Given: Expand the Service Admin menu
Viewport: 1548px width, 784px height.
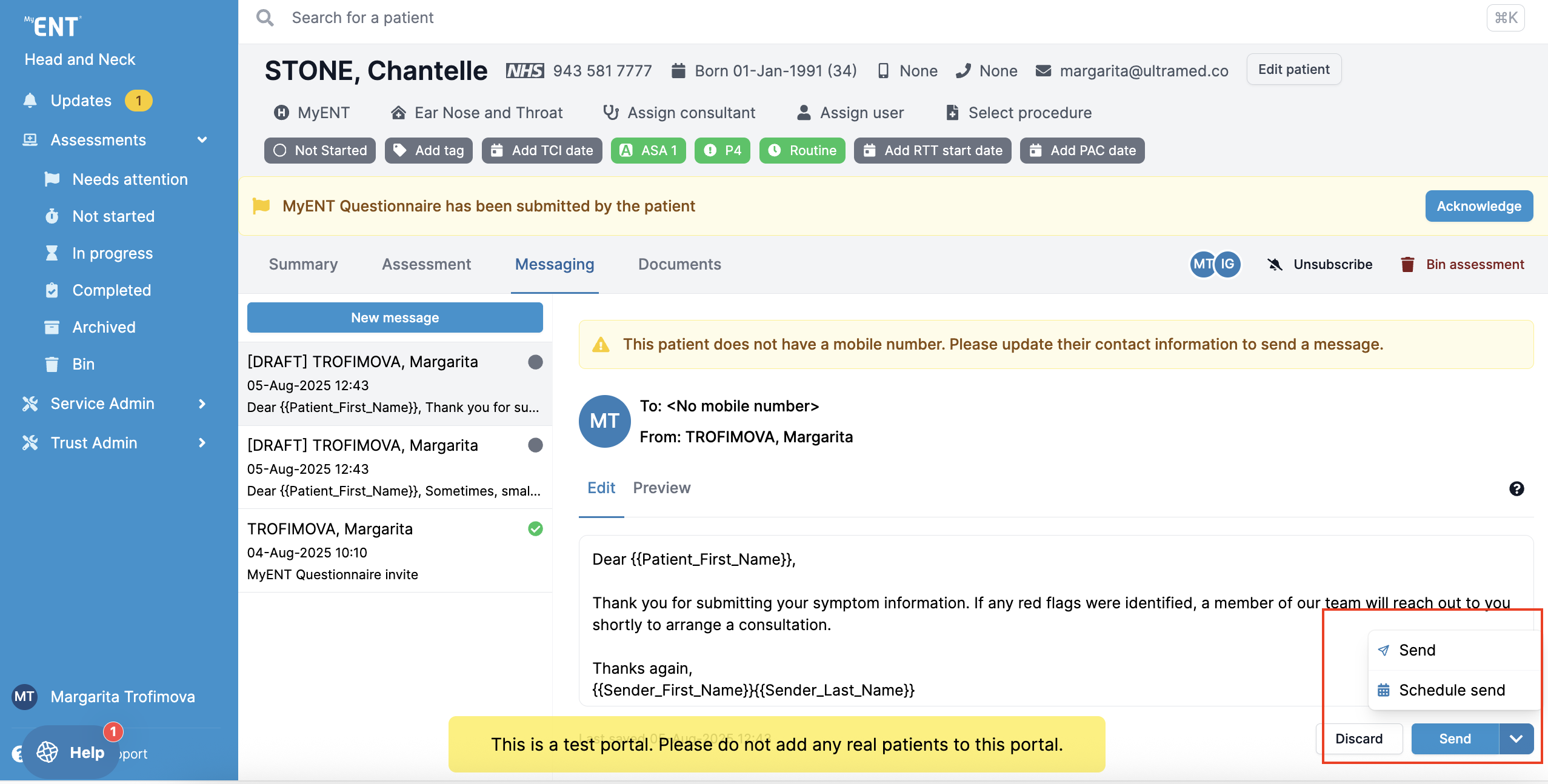Looking at the screenshot, I should point(202,404).
